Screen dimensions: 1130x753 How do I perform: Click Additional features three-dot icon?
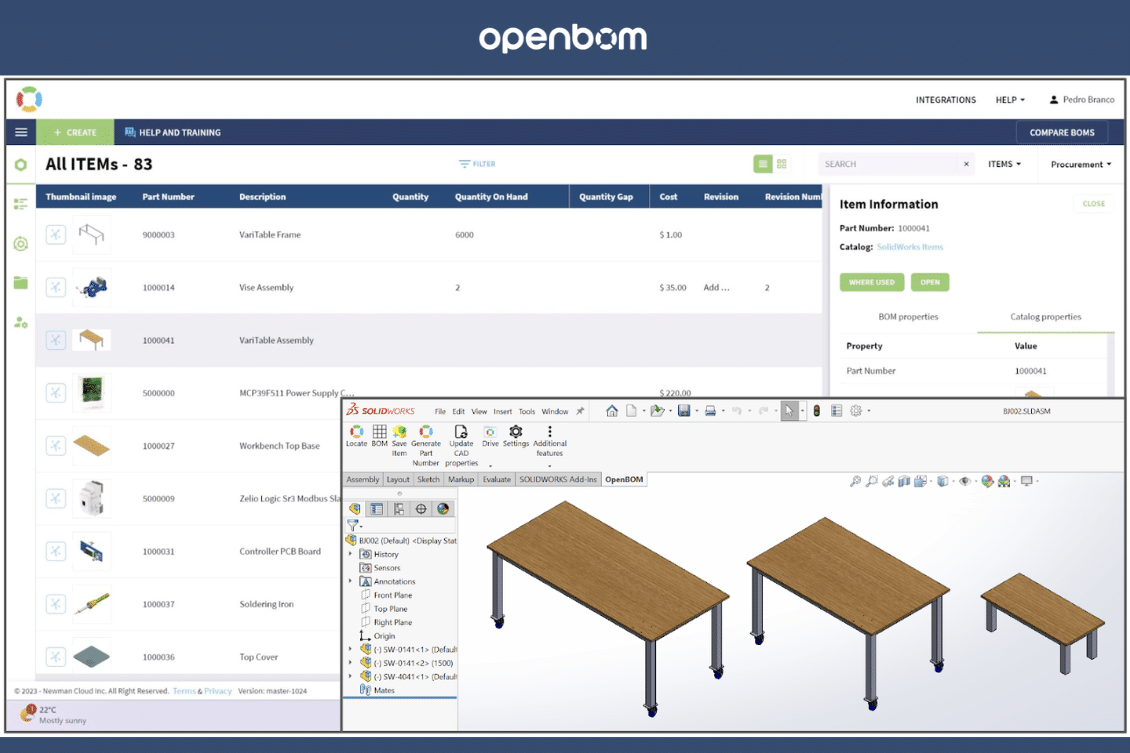click(x=549, y=432)
